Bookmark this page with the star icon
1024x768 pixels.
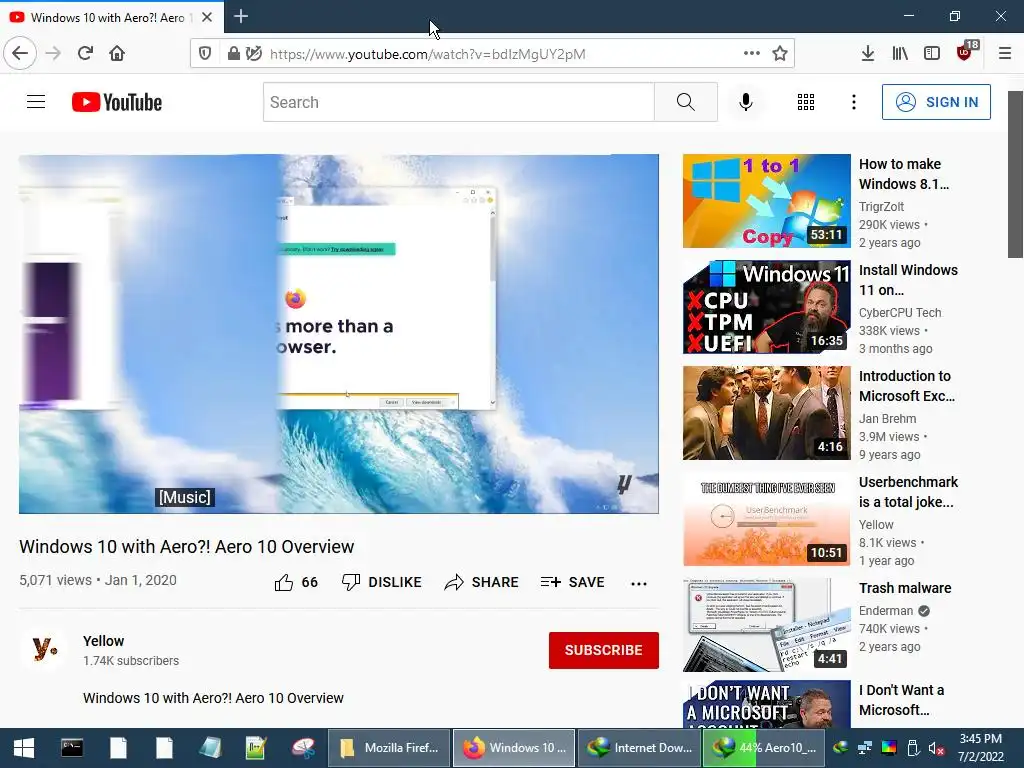780,54
